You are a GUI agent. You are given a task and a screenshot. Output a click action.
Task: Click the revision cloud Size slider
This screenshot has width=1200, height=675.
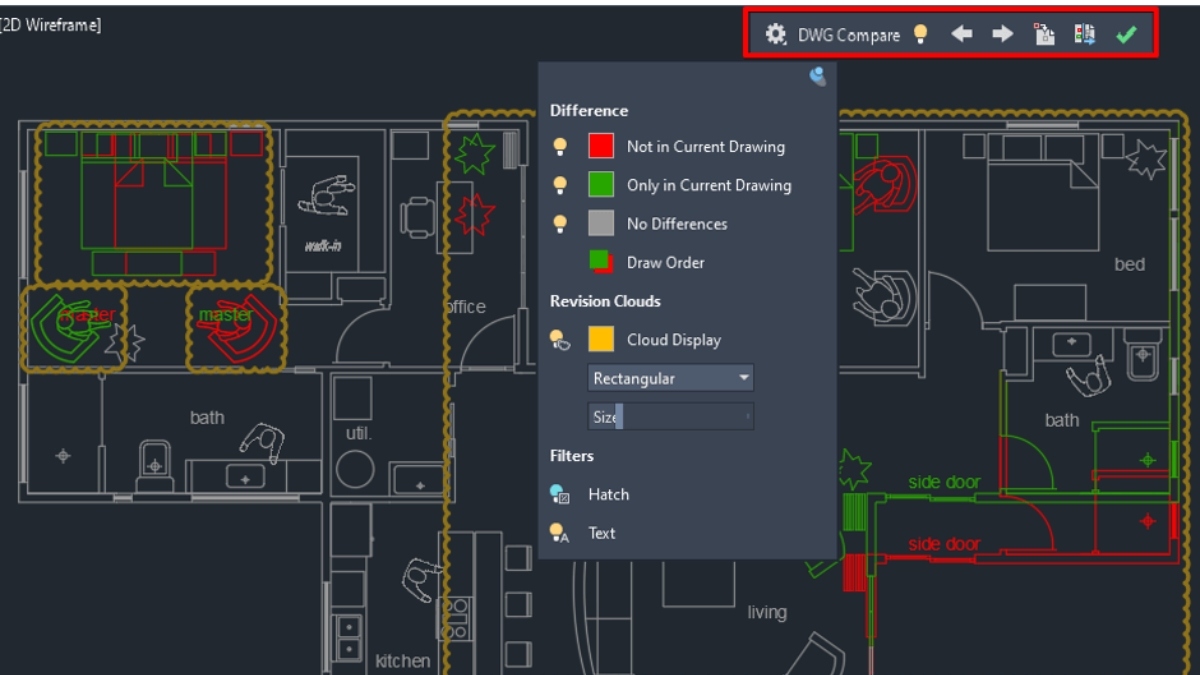670,416
